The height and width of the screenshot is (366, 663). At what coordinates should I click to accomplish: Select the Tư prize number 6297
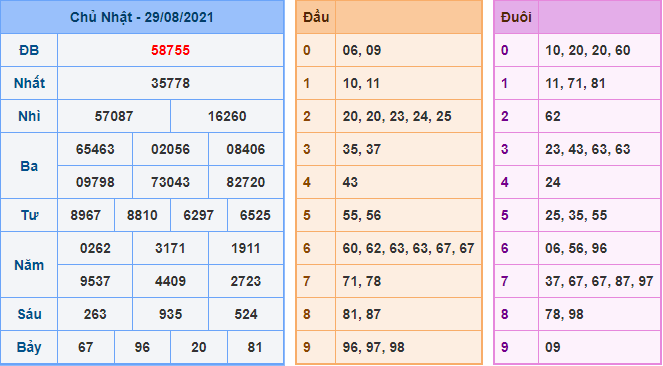[x=199, y=216]
